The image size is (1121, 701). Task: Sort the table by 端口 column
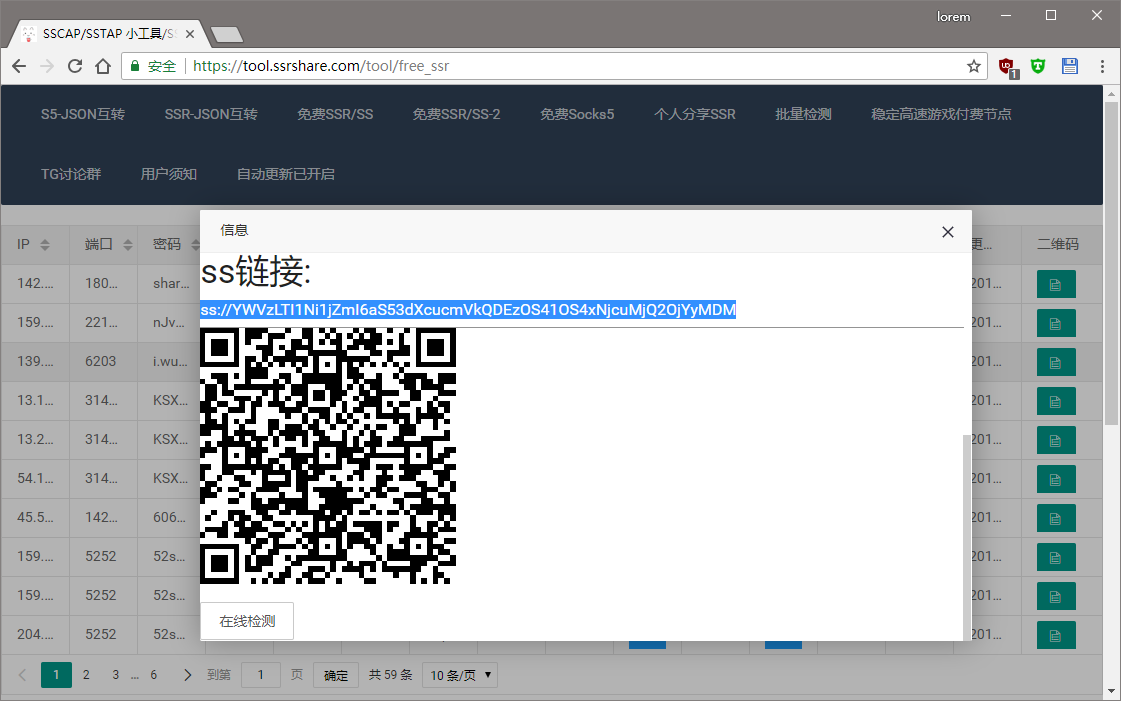click(x=128, y=245)
